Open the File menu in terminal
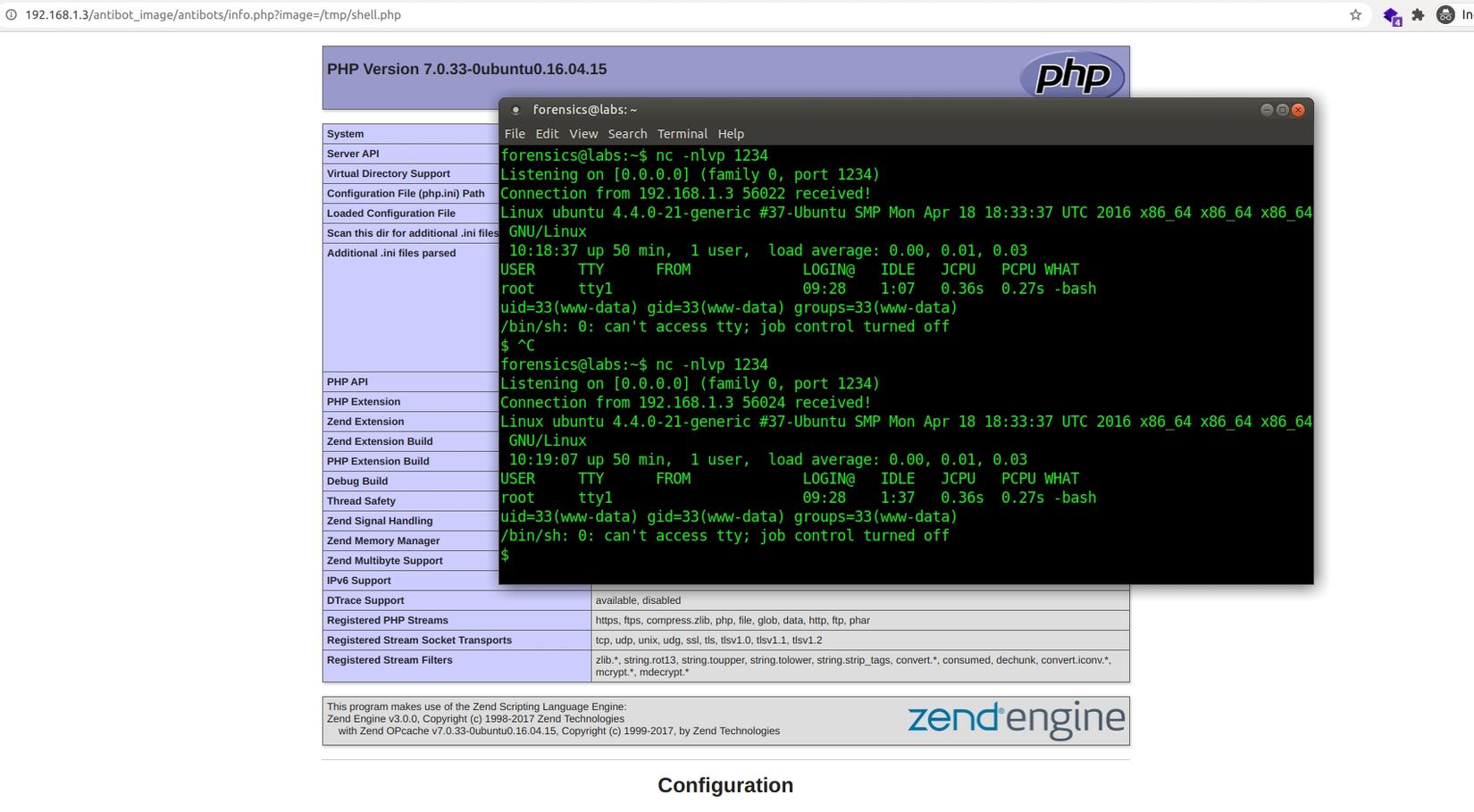 tap(515, 134)
